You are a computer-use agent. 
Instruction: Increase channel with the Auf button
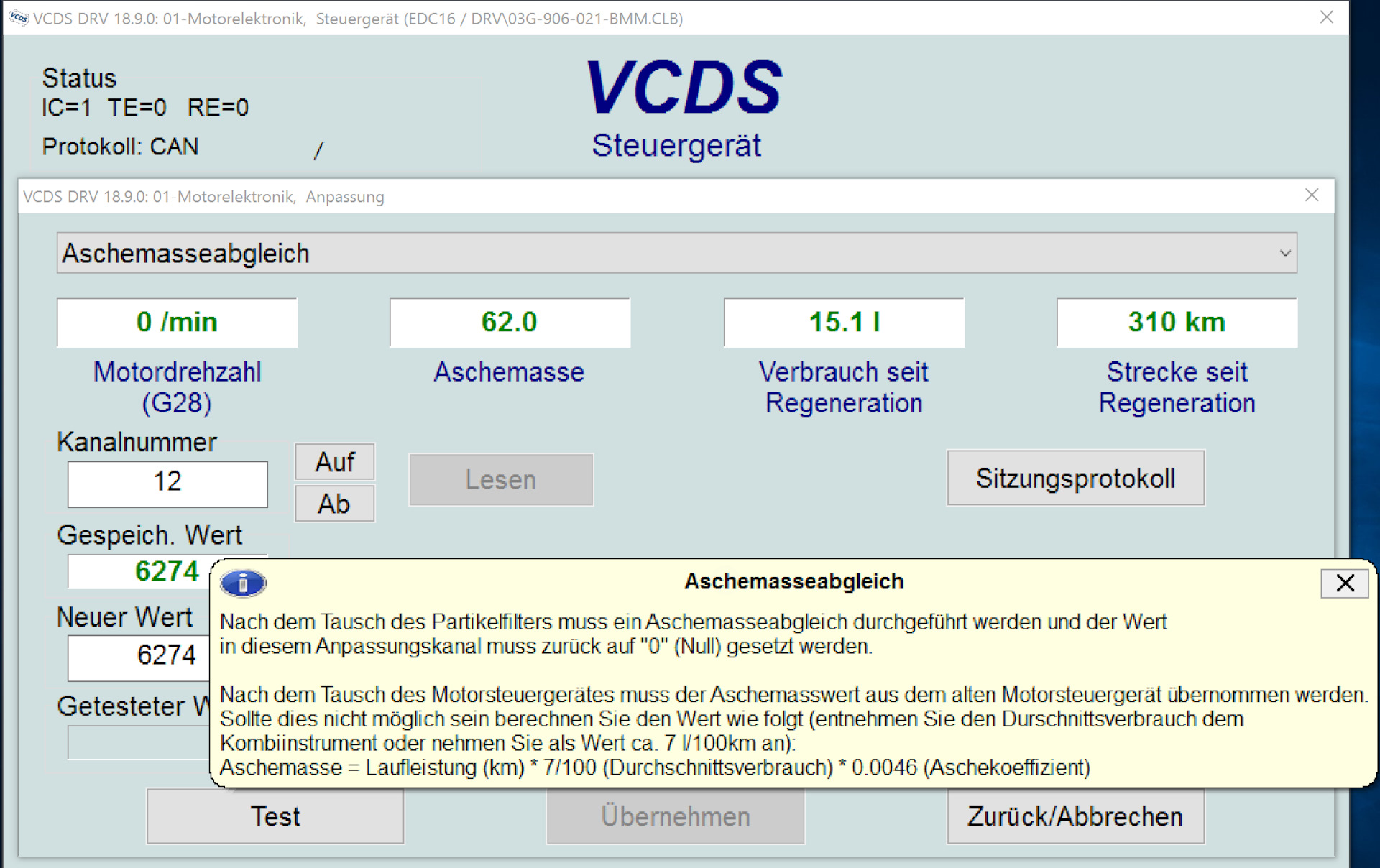334,461
